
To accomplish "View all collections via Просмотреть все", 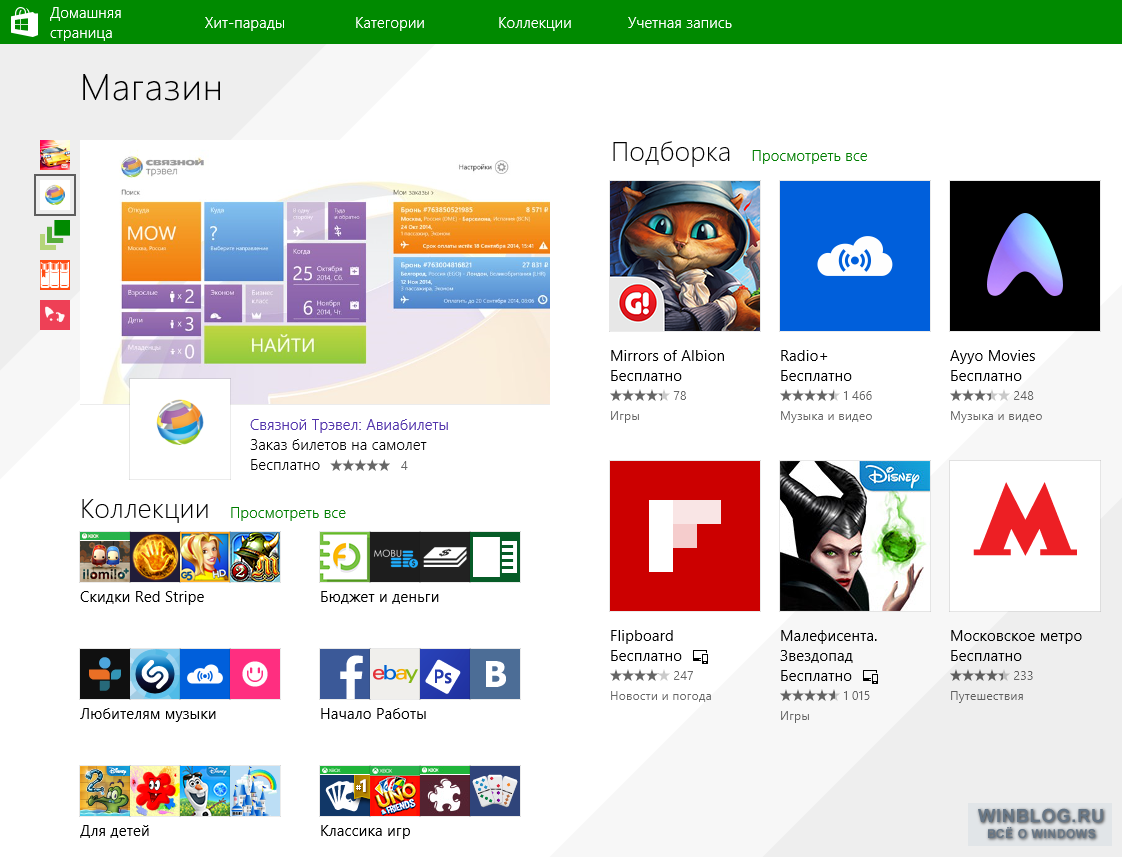I will [x=288, y=513].
